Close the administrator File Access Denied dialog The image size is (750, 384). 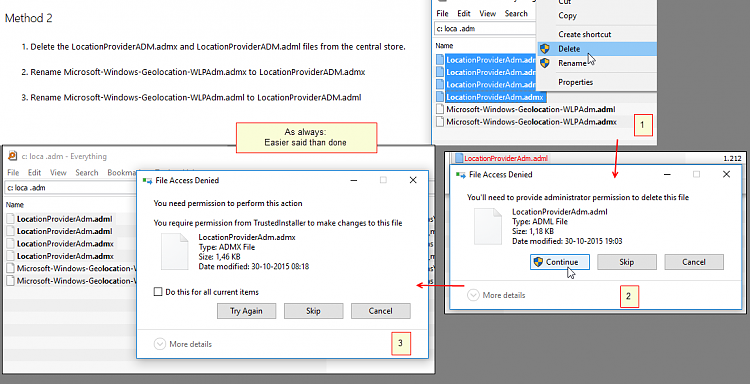(x=726, y=175)
